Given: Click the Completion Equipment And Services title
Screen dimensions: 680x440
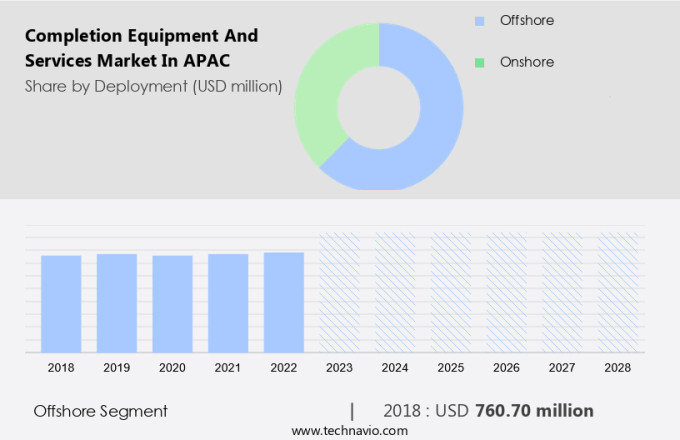Looking at the screenshot, I should pos(142,47).
